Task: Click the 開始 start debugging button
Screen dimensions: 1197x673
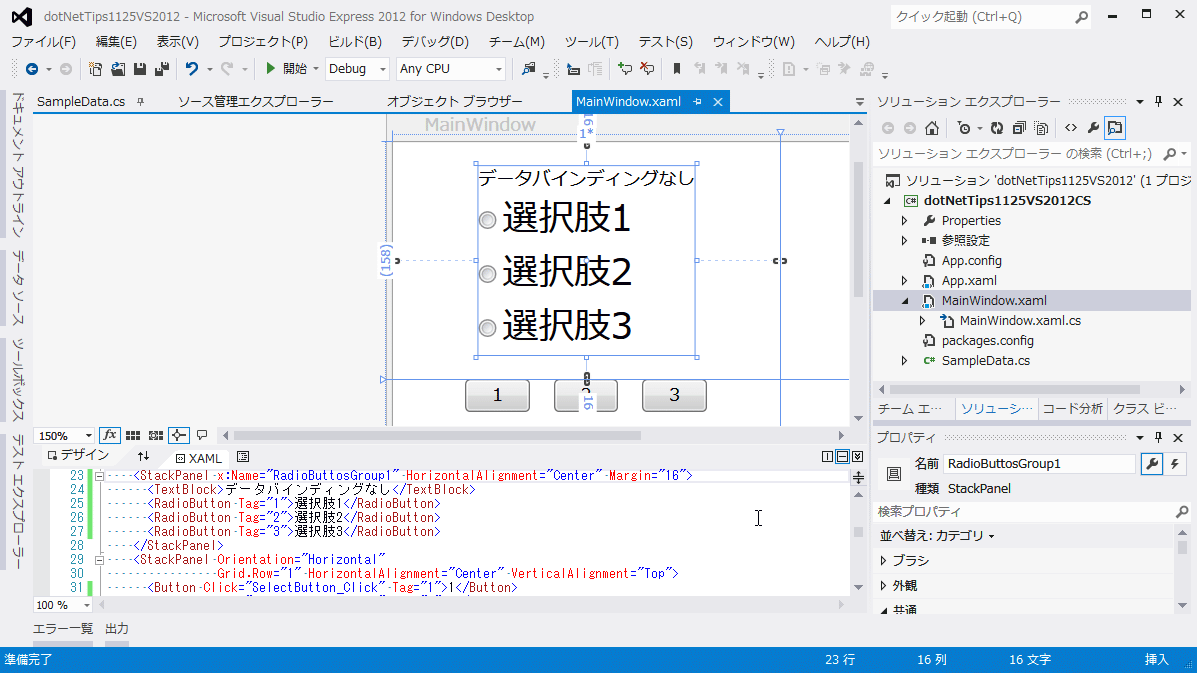Action: pos(286,69)
